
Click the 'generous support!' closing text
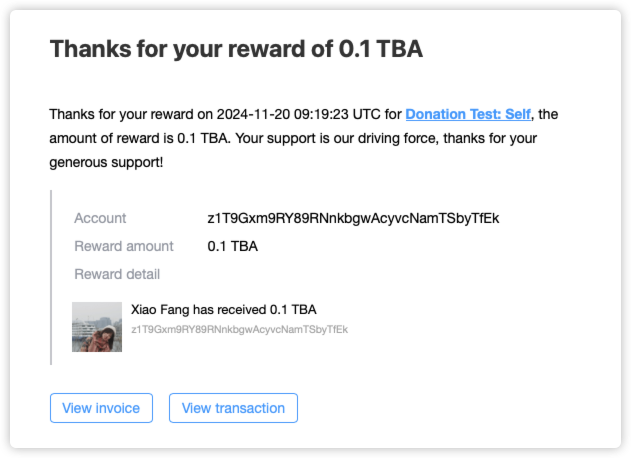tap(106, 161)
